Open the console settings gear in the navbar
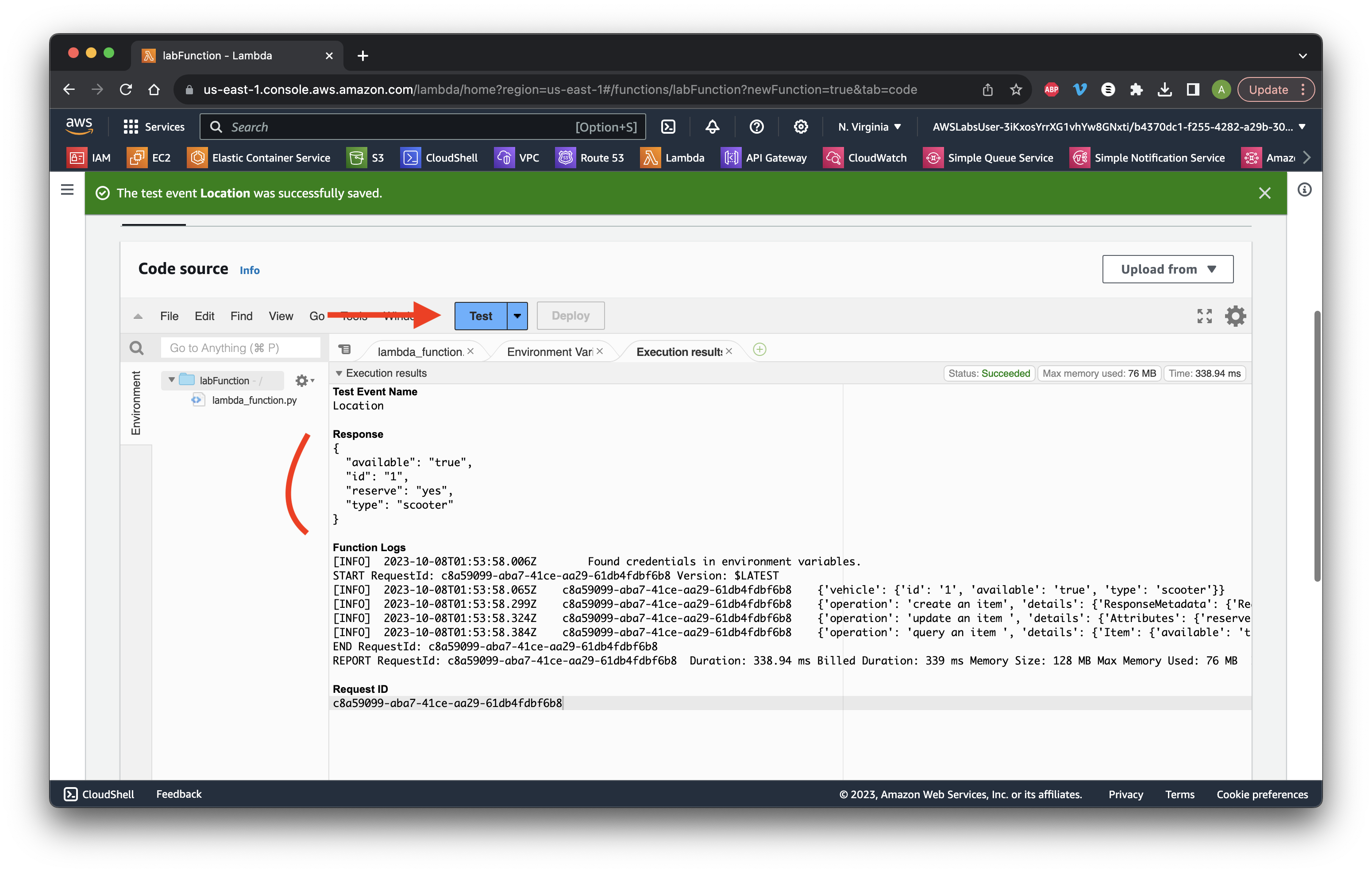 tap(801, 127)
